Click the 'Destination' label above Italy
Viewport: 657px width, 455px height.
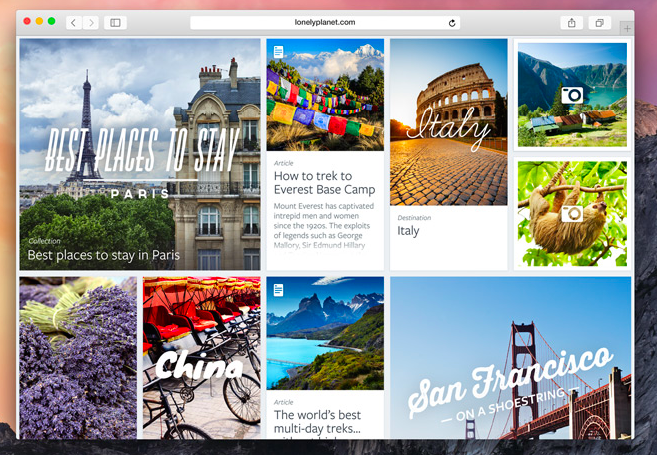(x=414, y=218)
